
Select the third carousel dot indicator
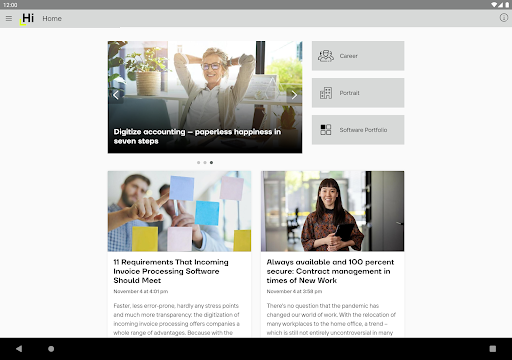[211, 163]
